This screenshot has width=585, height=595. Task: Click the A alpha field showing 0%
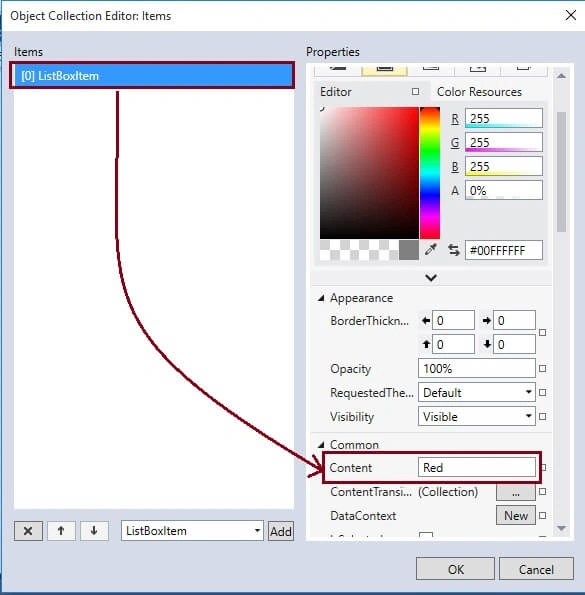pos(504,190)
